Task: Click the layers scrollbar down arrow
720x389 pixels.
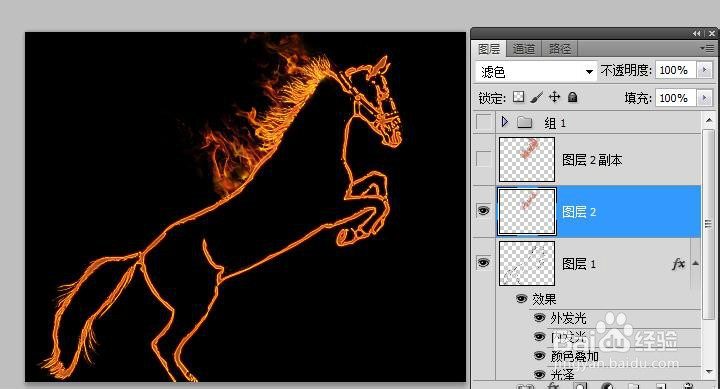Action: pos(709,372)
